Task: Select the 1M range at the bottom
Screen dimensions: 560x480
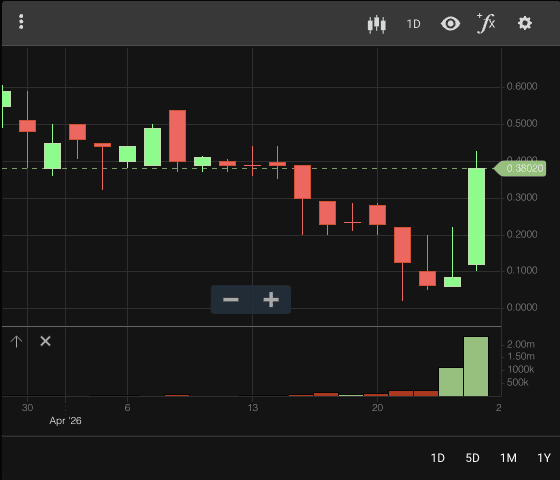Action: 508,458
